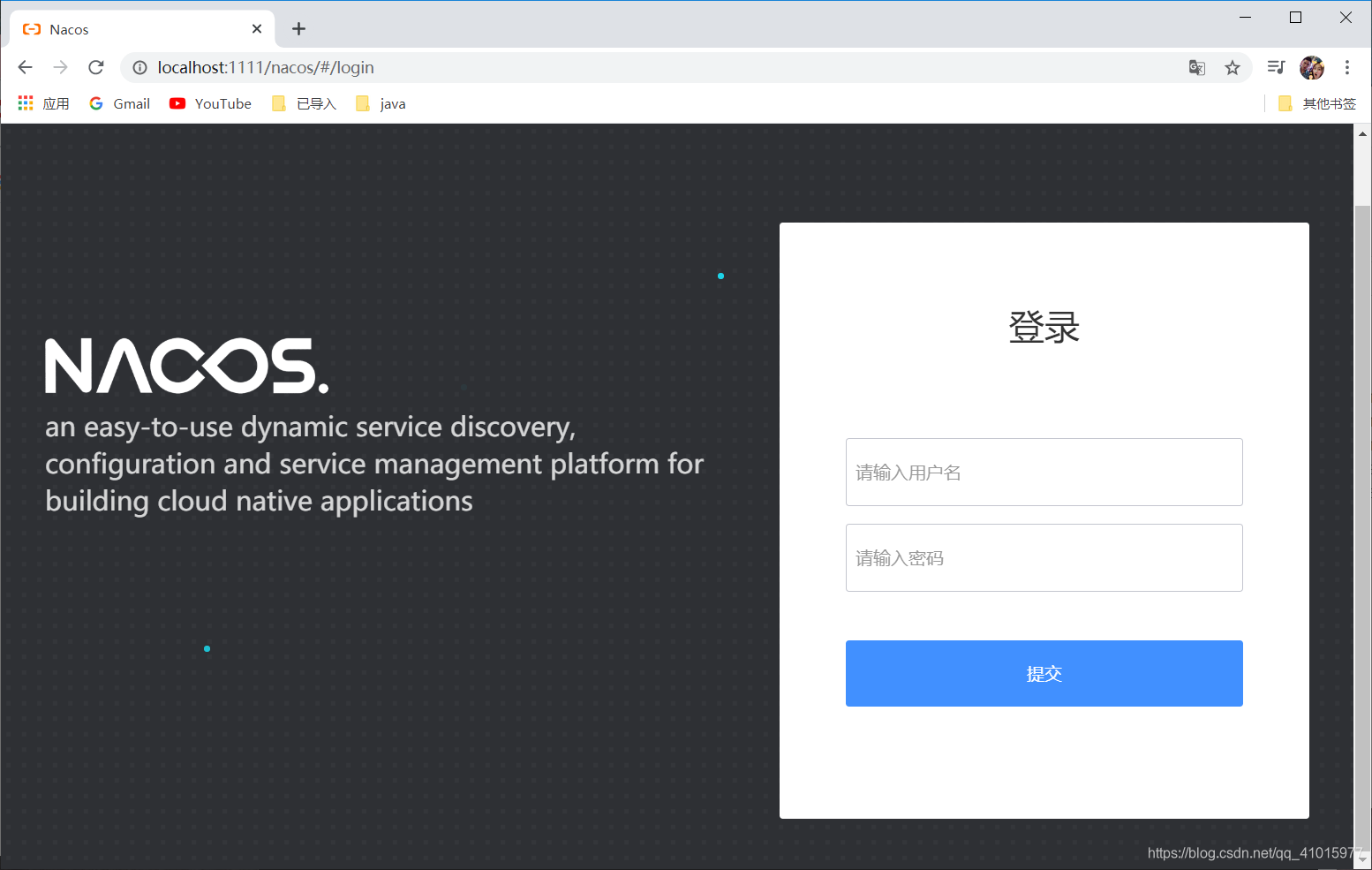Close the Chrome window

1346,17
